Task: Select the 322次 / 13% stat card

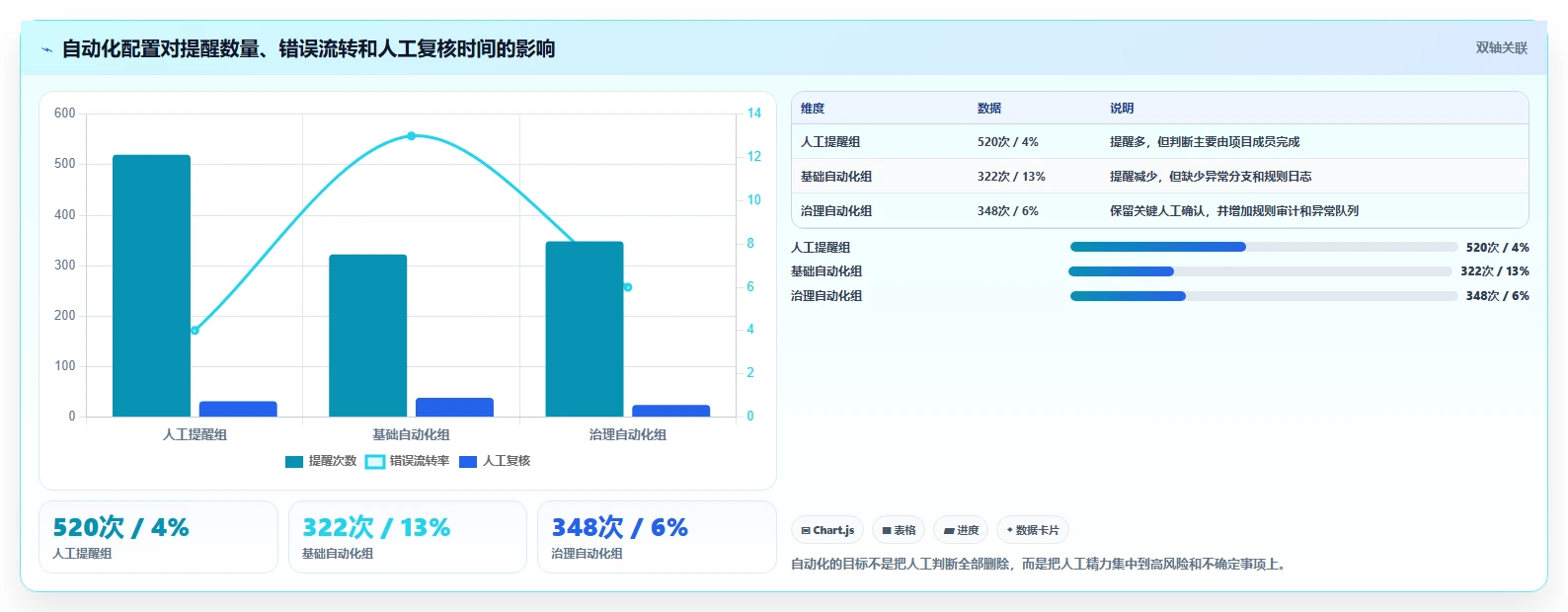Action: 408,537
